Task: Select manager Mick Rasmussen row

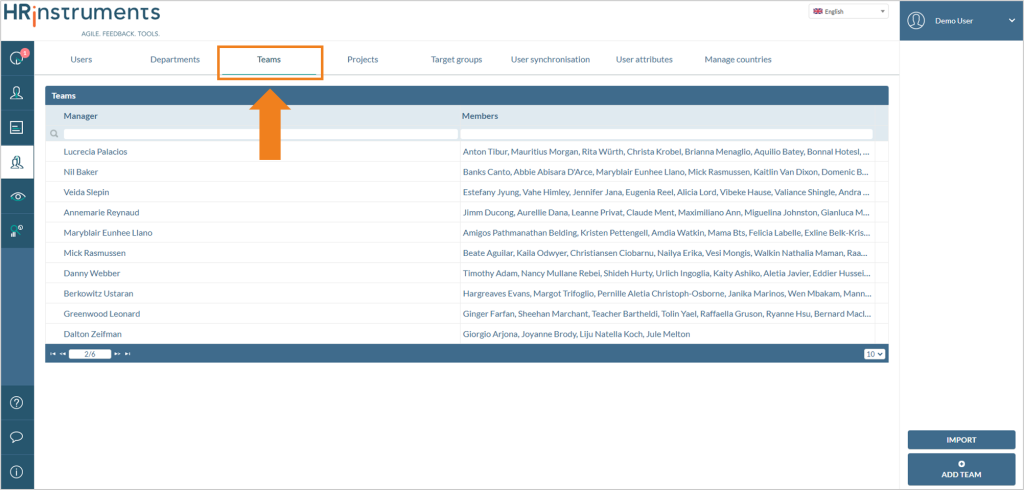Action: point(95,253)
